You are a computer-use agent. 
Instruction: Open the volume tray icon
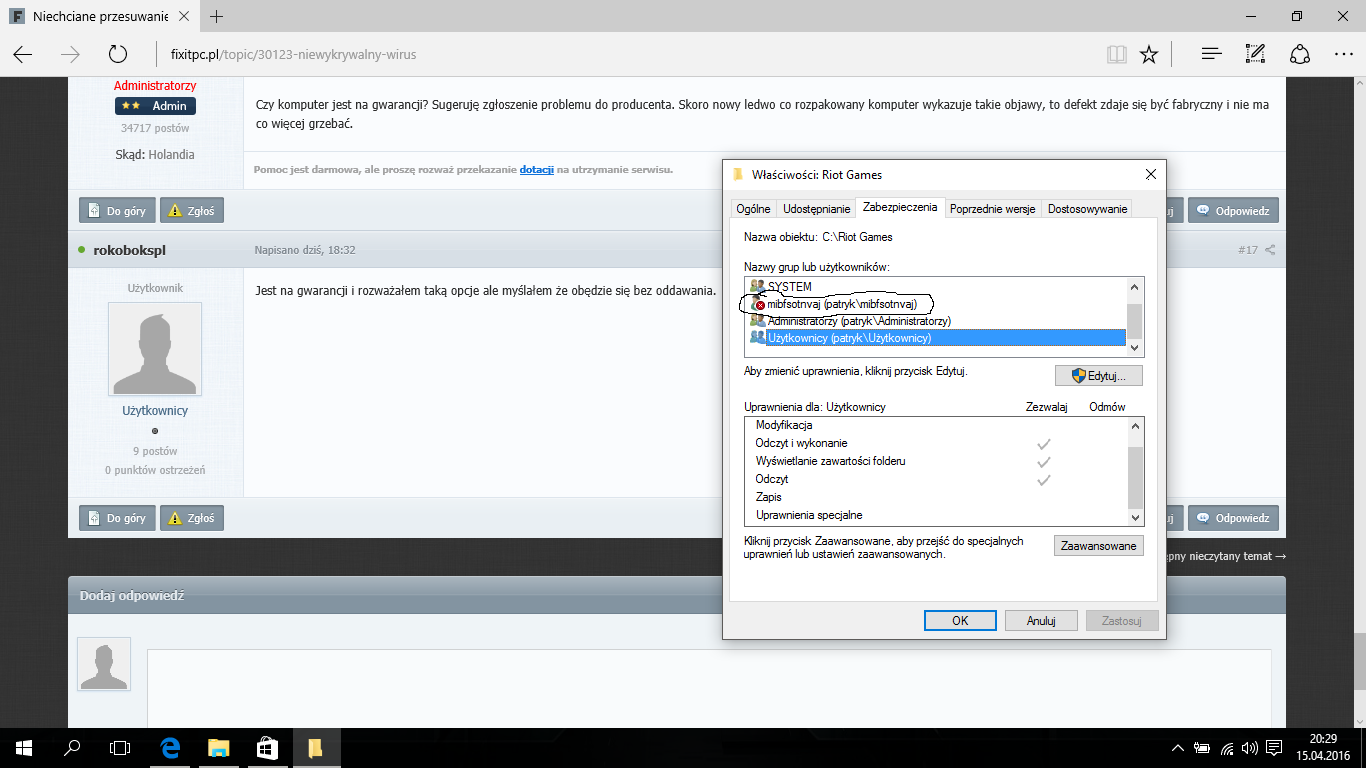pos(1249,748)
